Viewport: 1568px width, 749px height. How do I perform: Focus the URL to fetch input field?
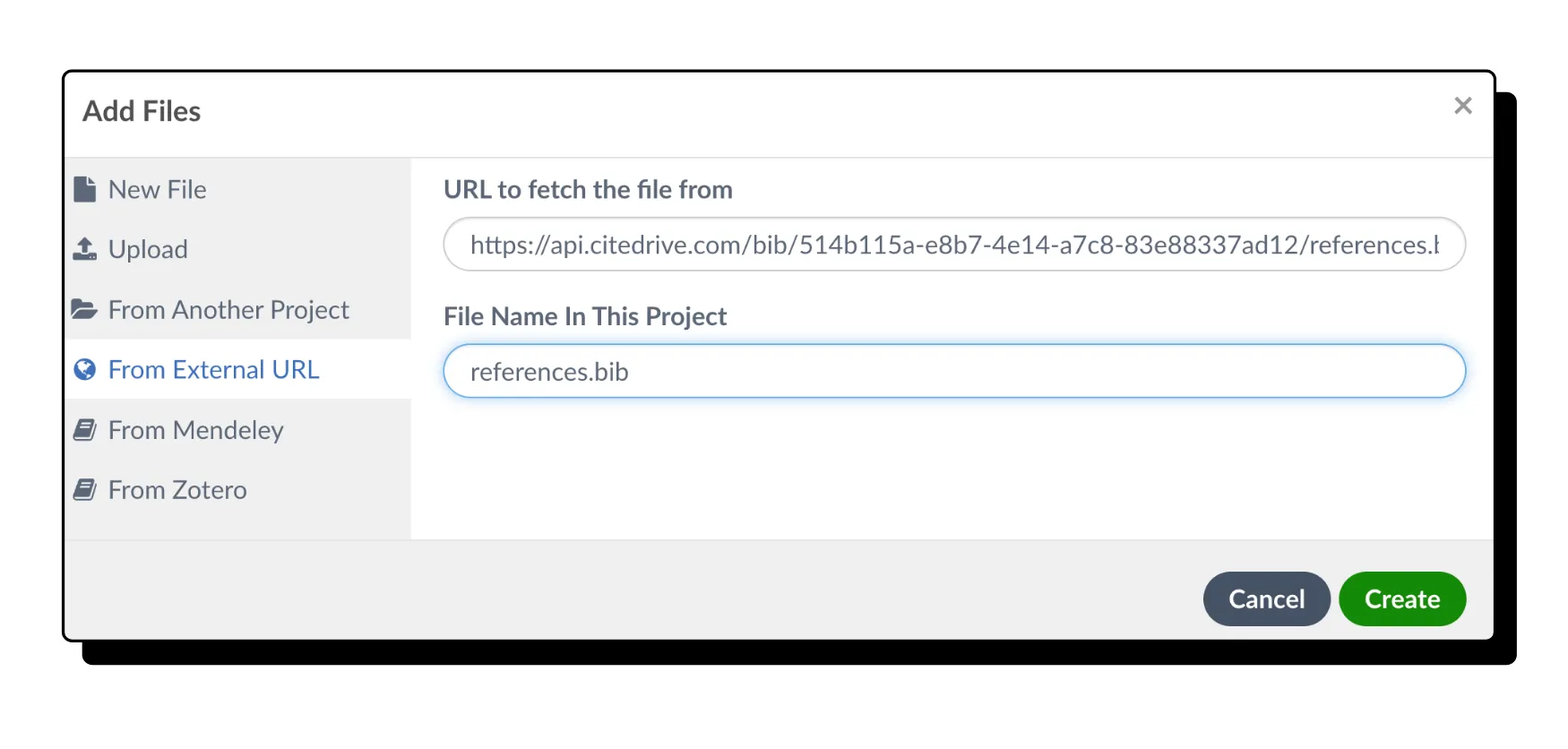pos(953,245)
